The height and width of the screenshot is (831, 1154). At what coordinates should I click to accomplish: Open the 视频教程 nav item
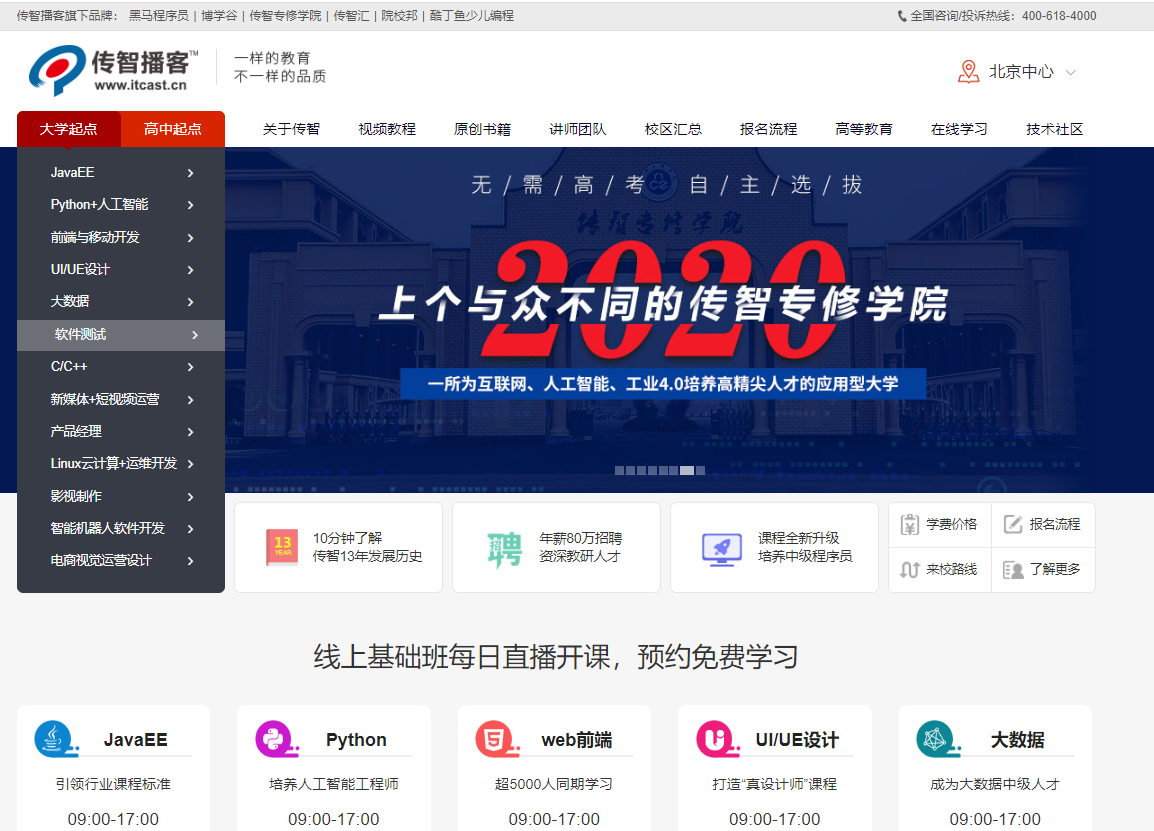387,130
